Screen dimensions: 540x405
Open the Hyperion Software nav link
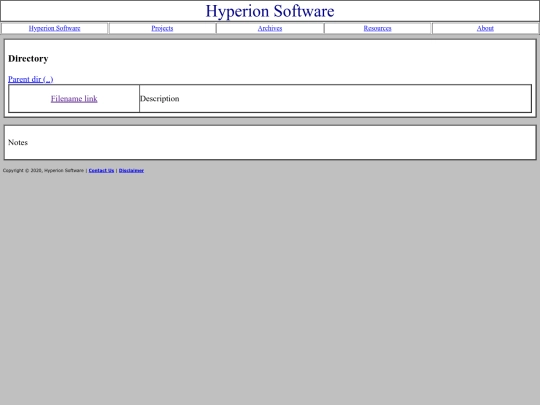click(x=54, y=28)
